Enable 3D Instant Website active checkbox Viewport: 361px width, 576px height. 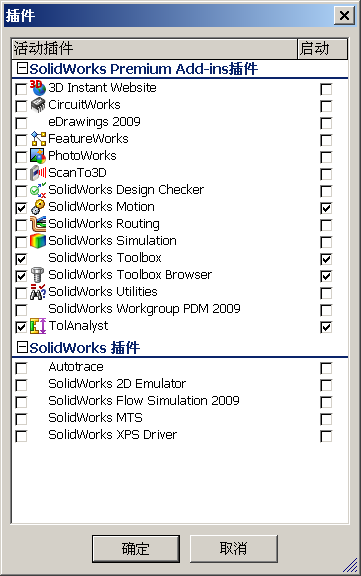[x=21, y=89]
